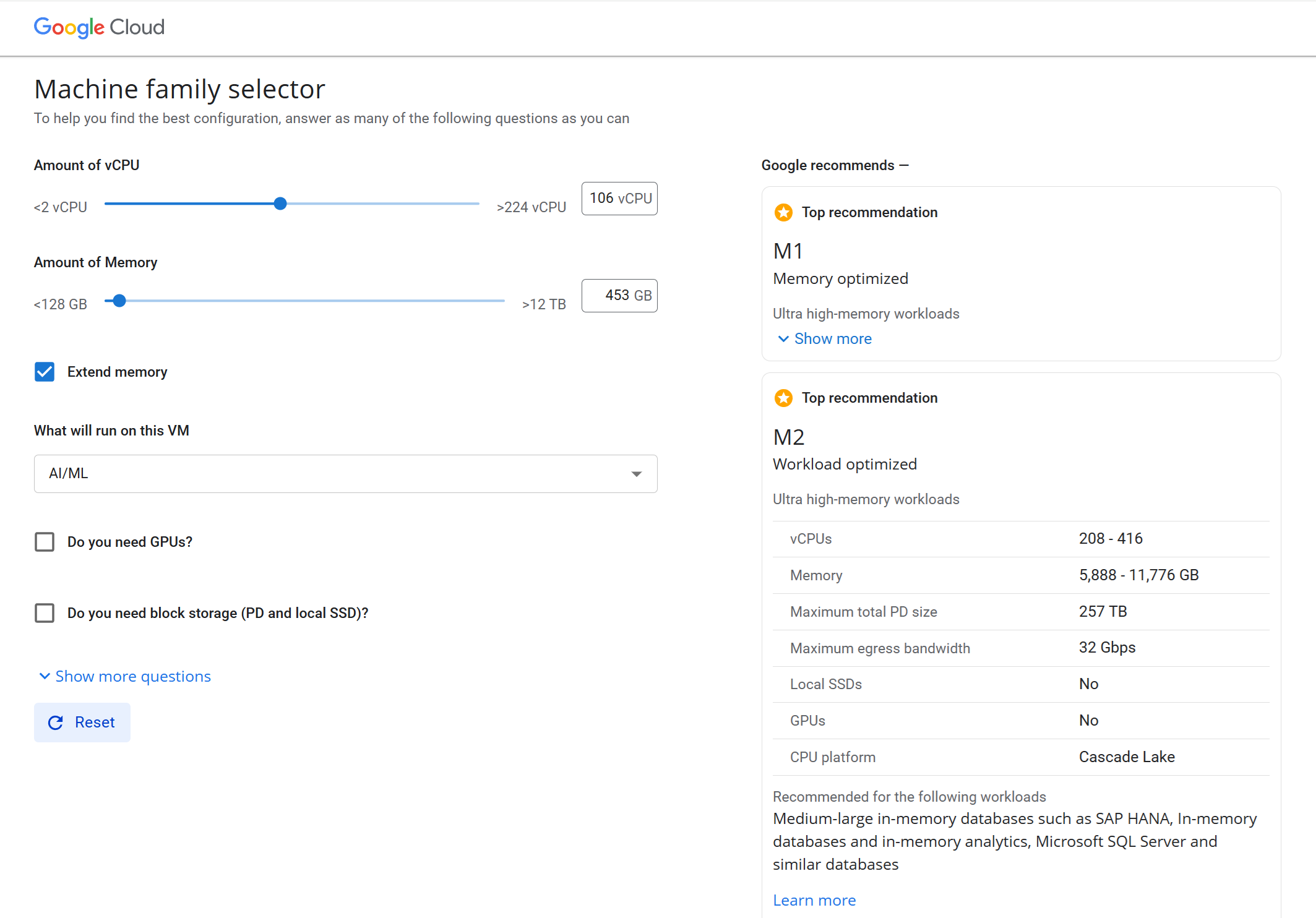Click the 453 GB memory input field
Image resolution: width=1316 pixels, height=918 pixels.
619,295
